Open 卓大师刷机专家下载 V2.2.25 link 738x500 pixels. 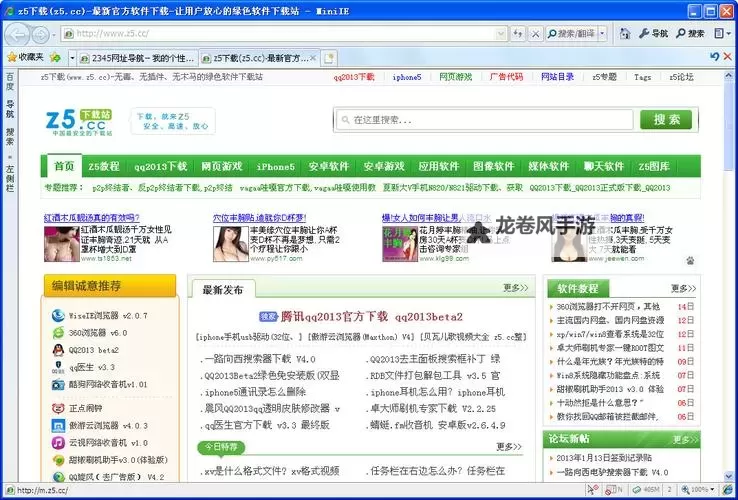click(433, 408)
